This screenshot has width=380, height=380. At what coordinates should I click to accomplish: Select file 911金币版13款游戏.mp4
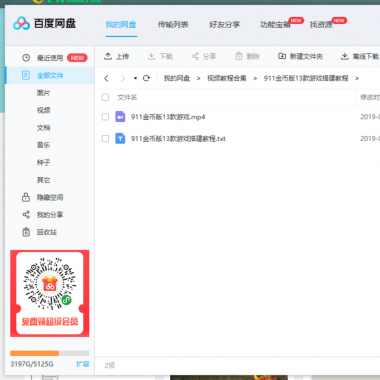click(x=168, y=117)
